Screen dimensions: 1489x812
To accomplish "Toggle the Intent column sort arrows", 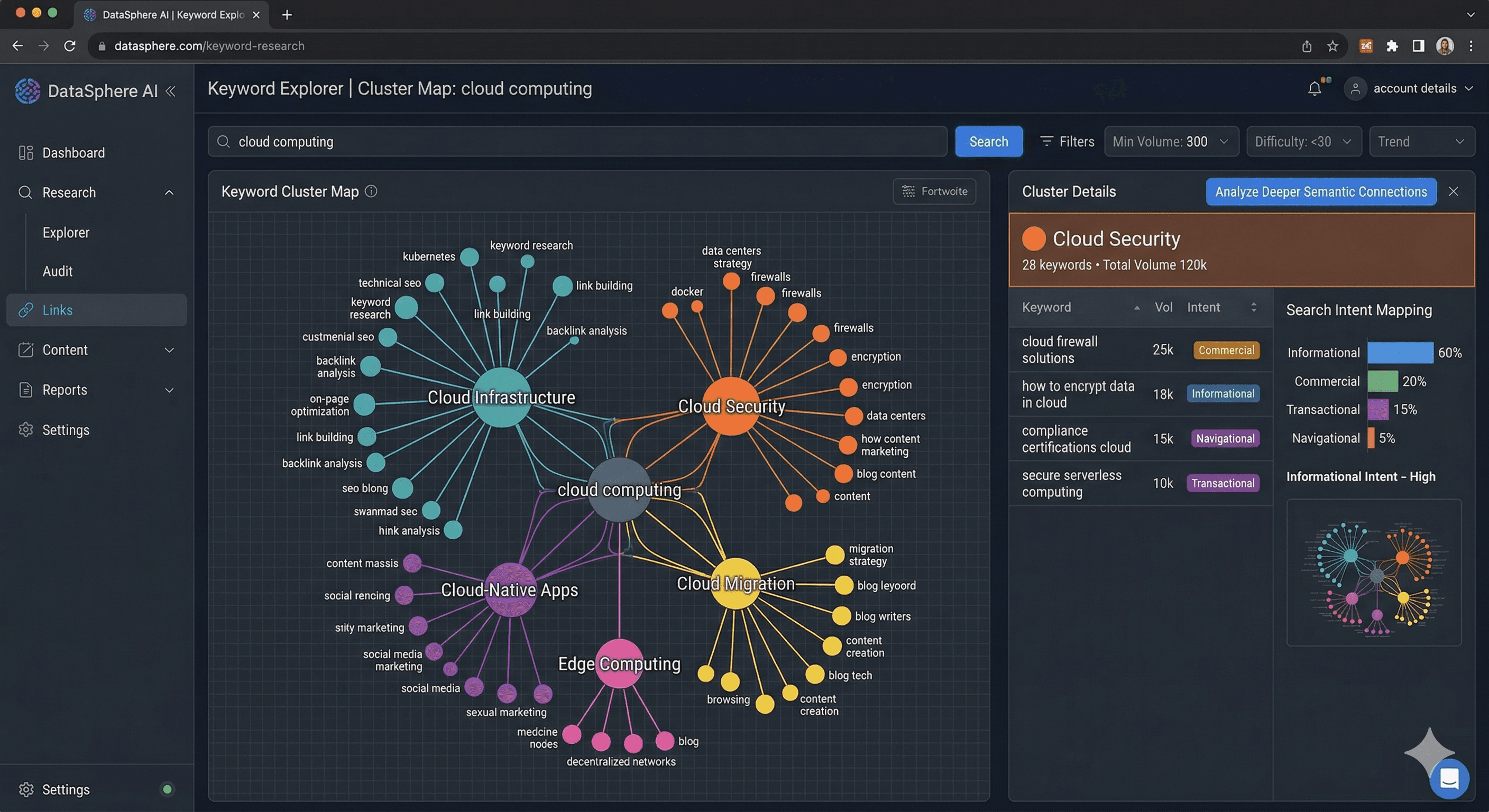I will point(1254,308).
